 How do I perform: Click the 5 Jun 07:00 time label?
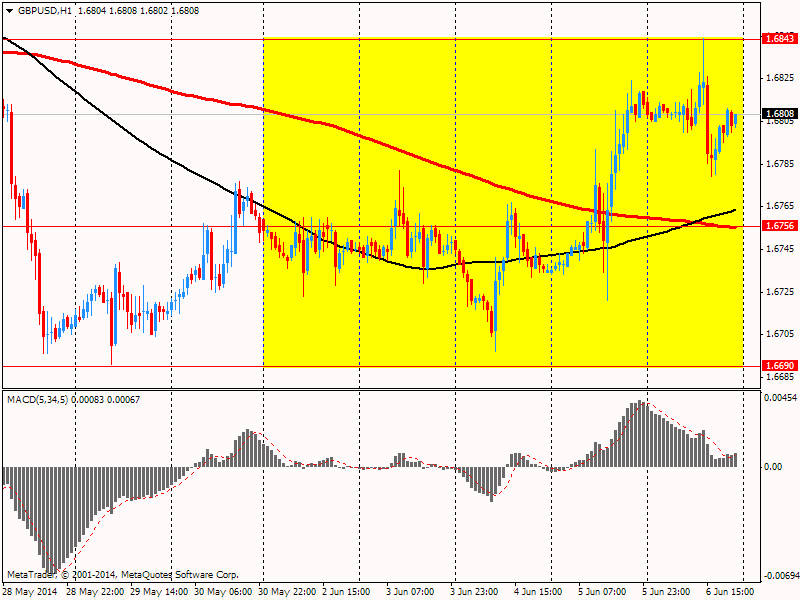[x=602, y=592]
